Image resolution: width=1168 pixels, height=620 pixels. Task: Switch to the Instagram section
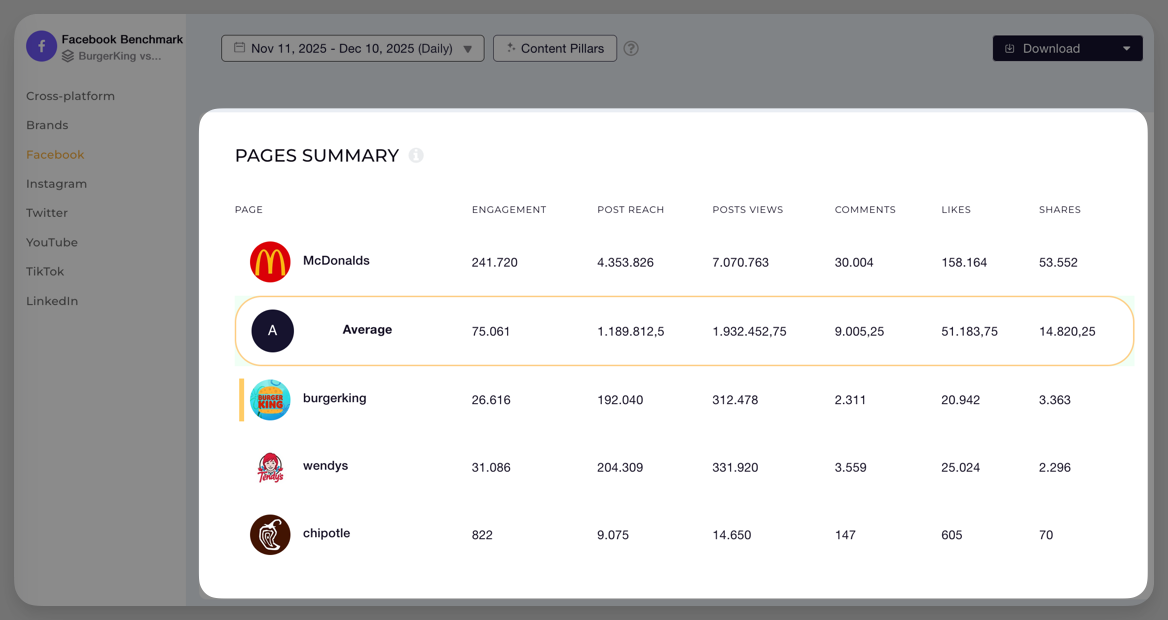point(56,183)
